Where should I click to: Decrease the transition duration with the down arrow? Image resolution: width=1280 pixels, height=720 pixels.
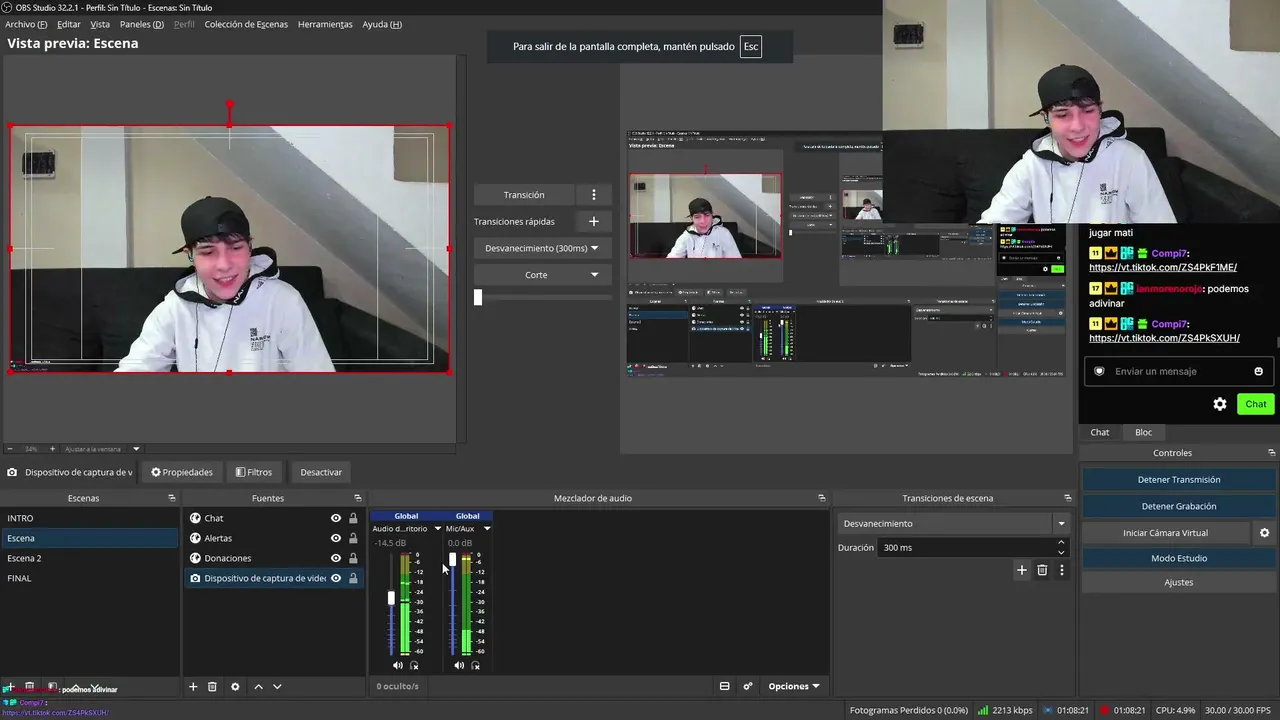pos(1061,552)
